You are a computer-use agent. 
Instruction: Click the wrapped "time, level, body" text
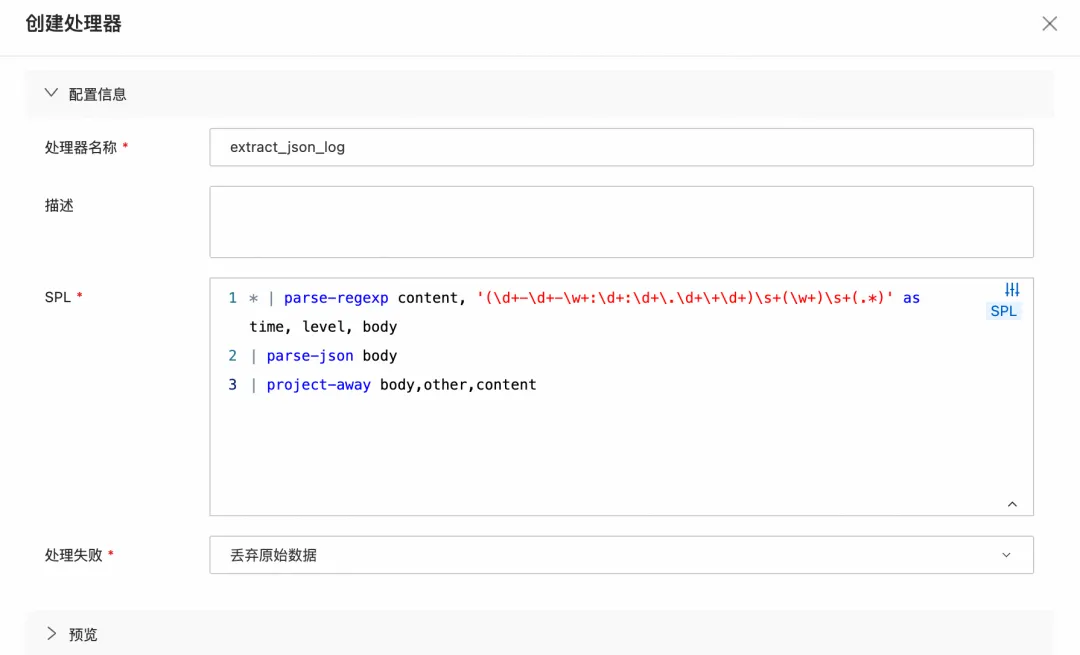323,327
